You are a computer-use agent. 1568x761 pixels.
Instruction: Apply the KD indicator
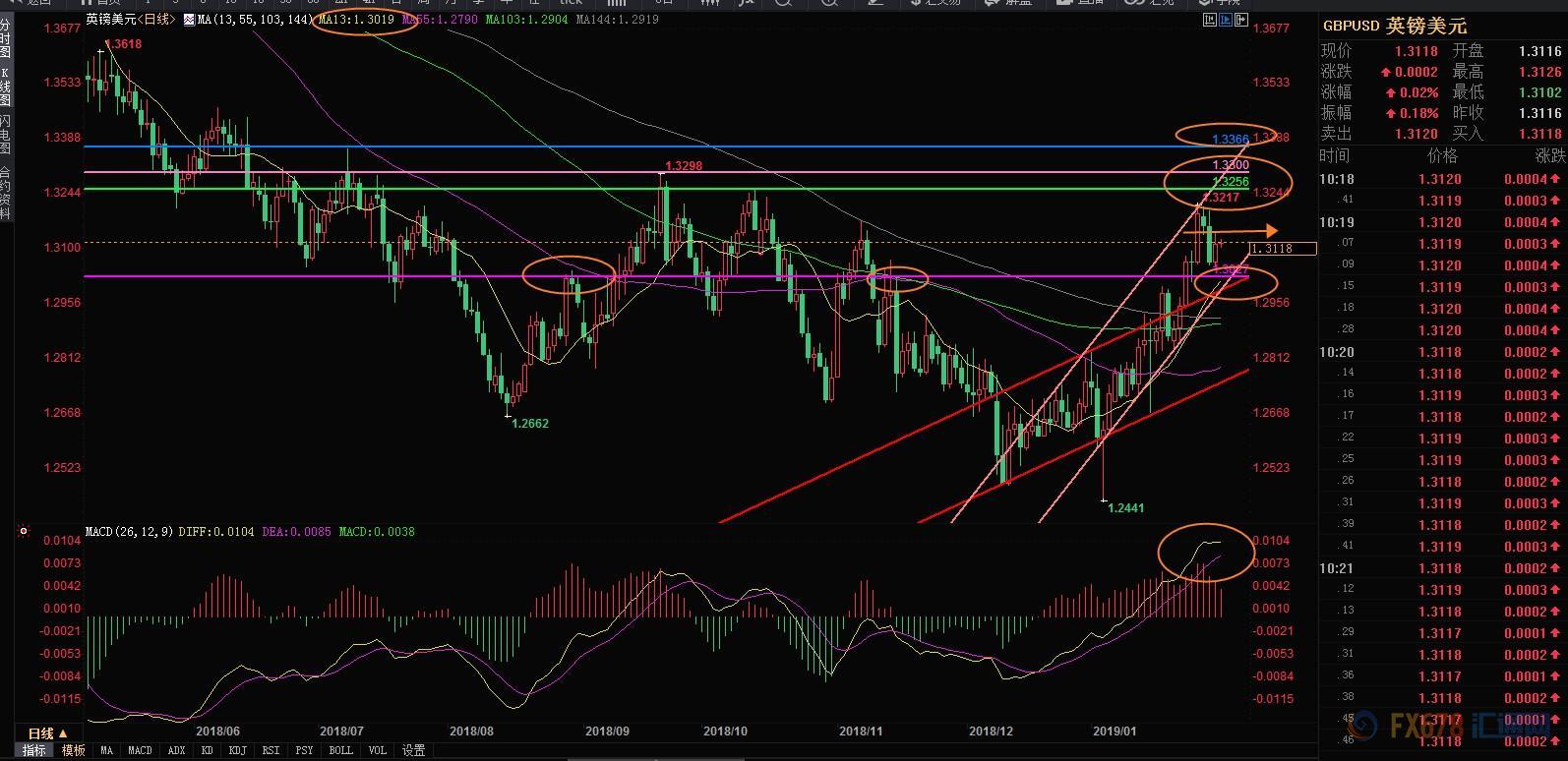208,750
